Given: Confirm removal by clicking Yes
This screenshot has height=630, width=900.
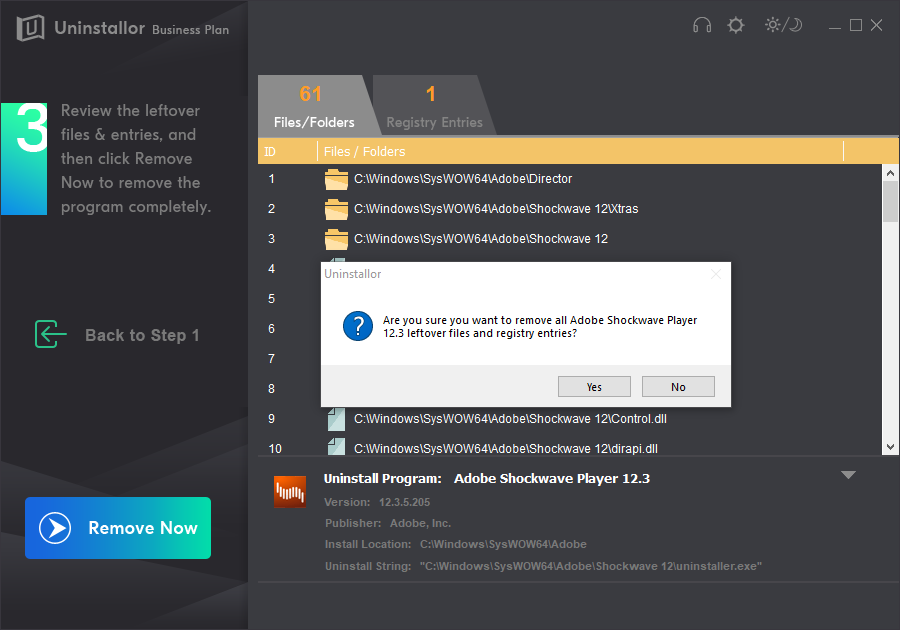Looking at the screenshot, I should point(594,387).
